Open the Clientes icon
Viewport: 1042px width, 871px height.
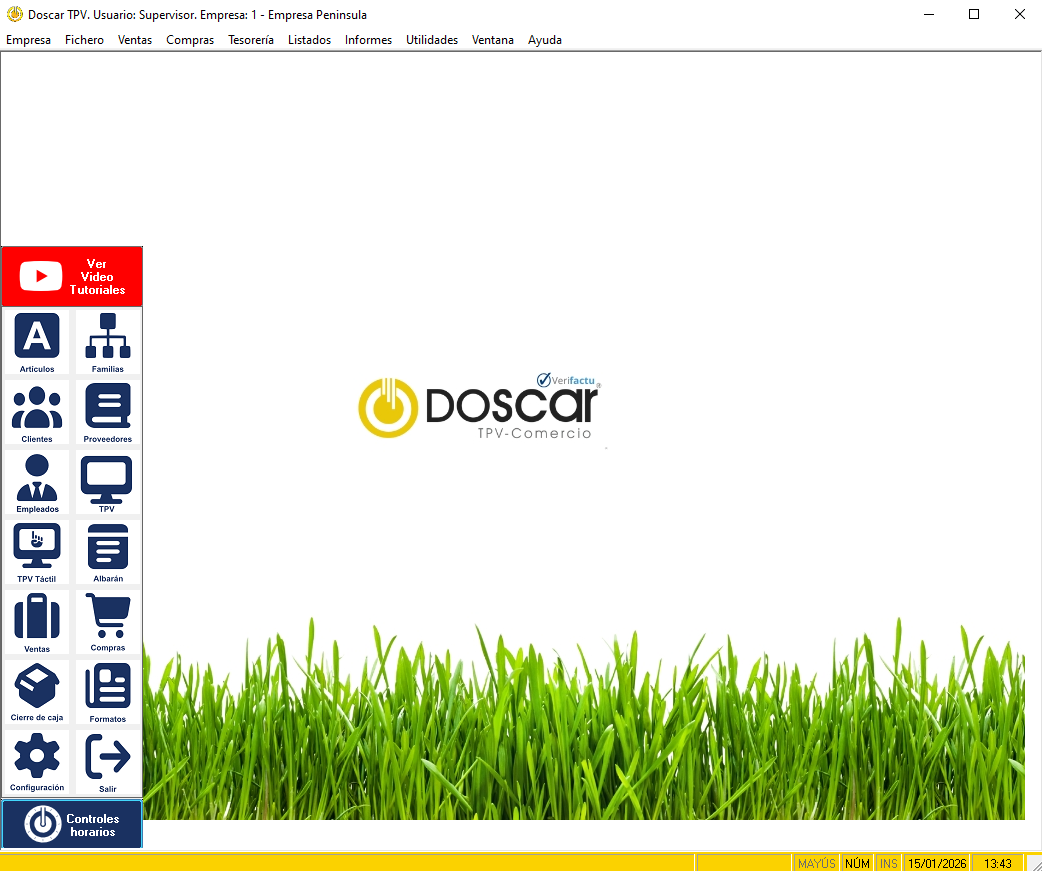[37, 408]
